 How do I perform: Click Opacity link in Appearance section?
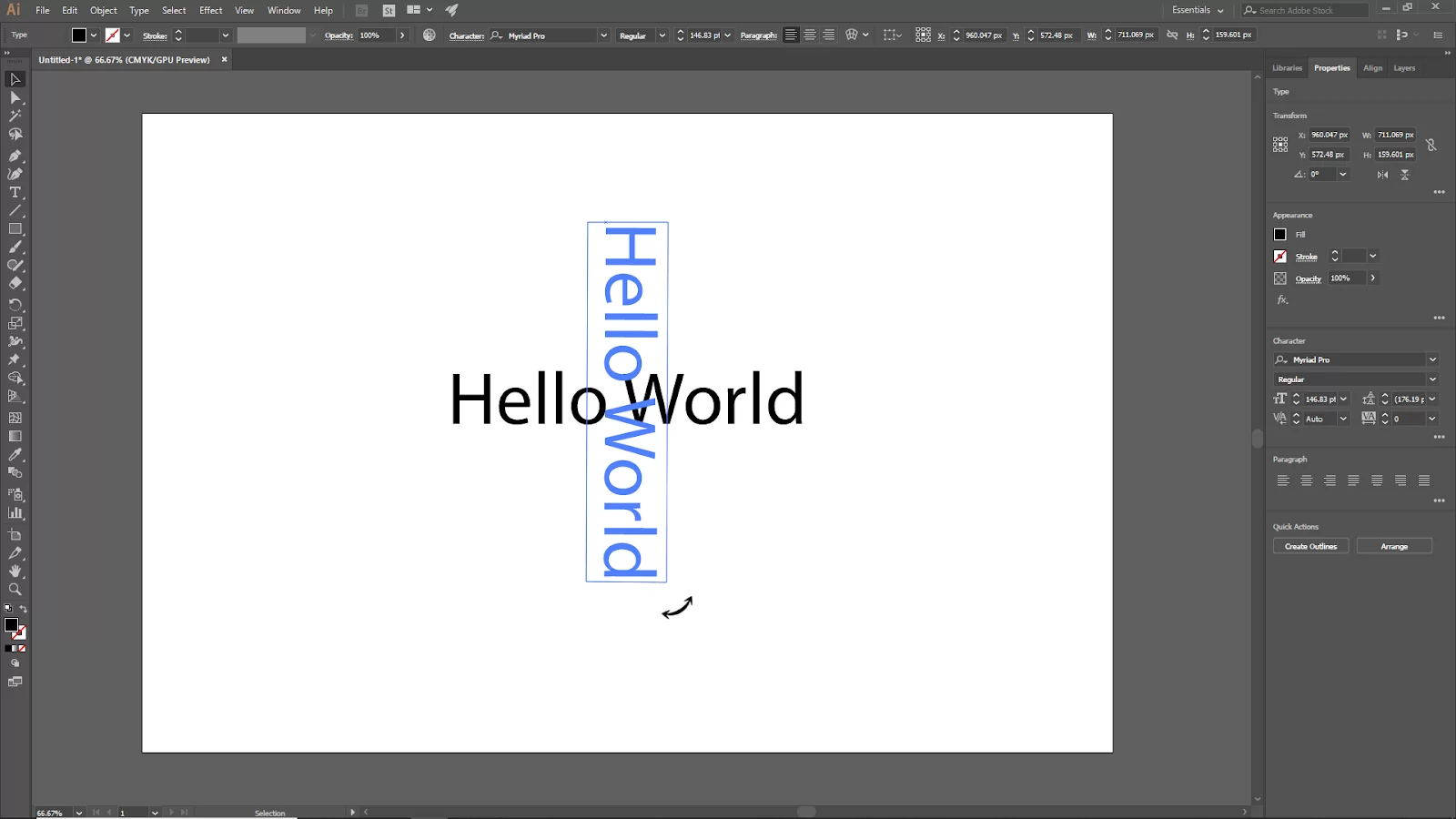pos(1308,278)
